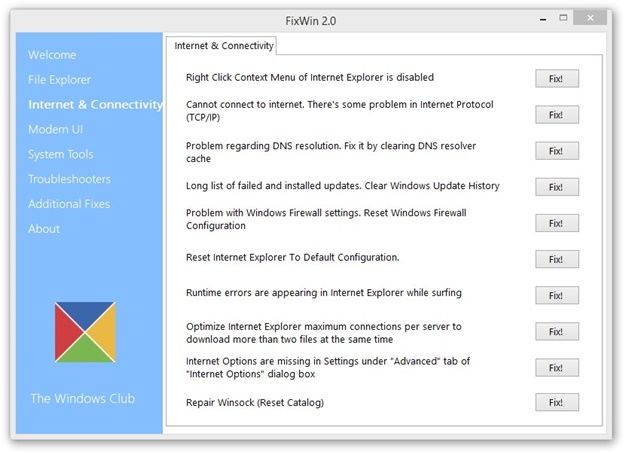Viewport: 625px width, 454px height.
Task: Fix disabled right click context menu
Action: point(557,79)
